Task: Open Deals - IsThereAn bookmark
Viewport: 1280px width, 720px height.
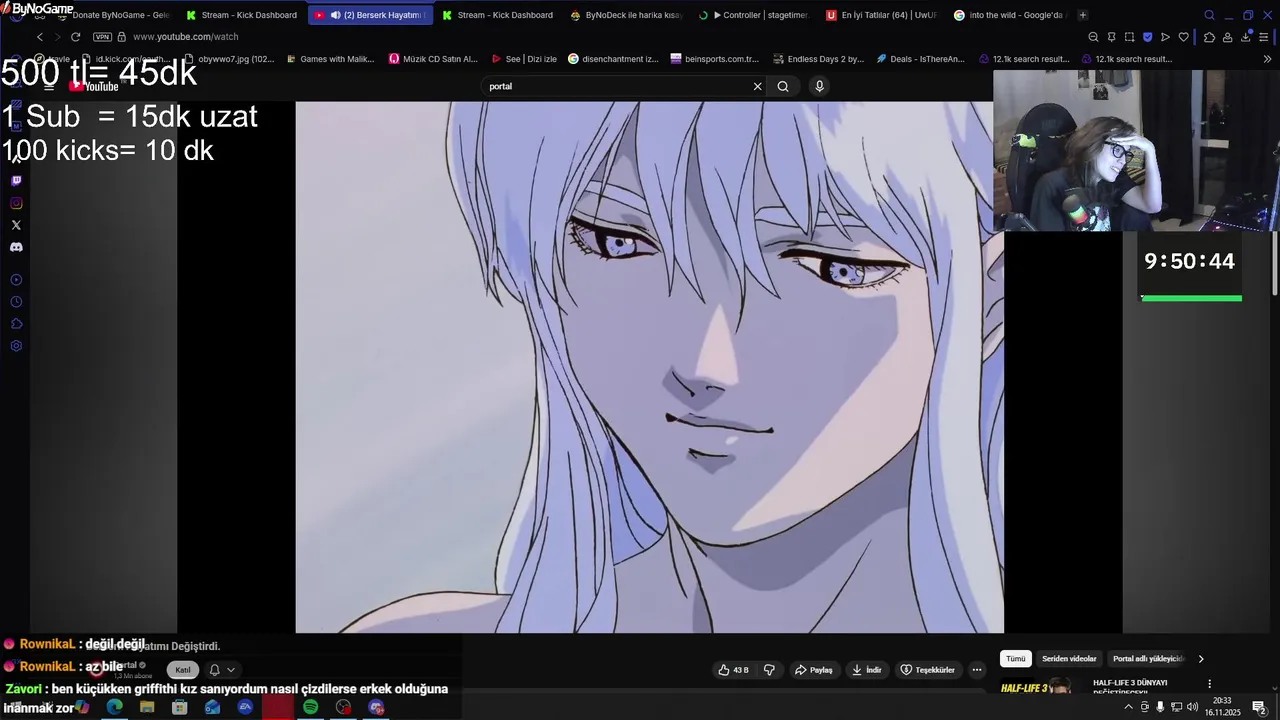Action: click(x=920, y=59)
